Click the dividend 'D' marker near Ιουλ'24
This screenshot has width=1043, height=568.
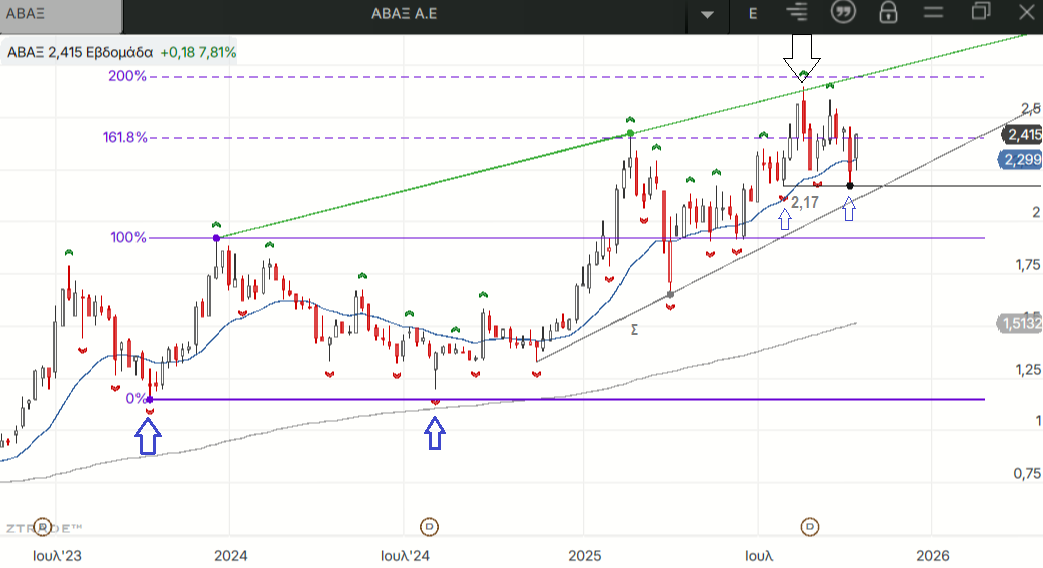[x=430, y=526]
